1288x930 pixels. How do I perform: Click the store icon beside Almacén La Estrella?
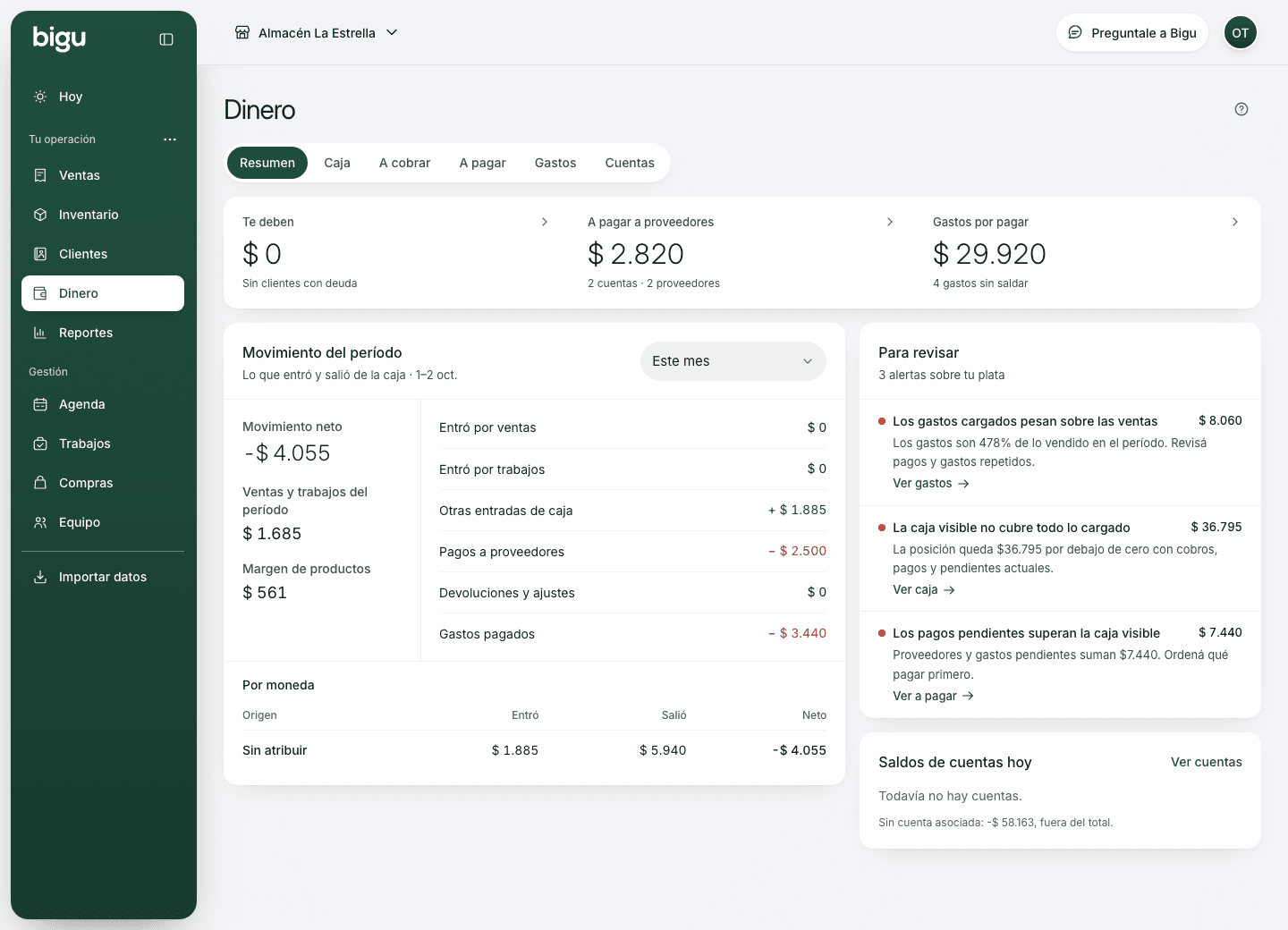click(242, 32)
